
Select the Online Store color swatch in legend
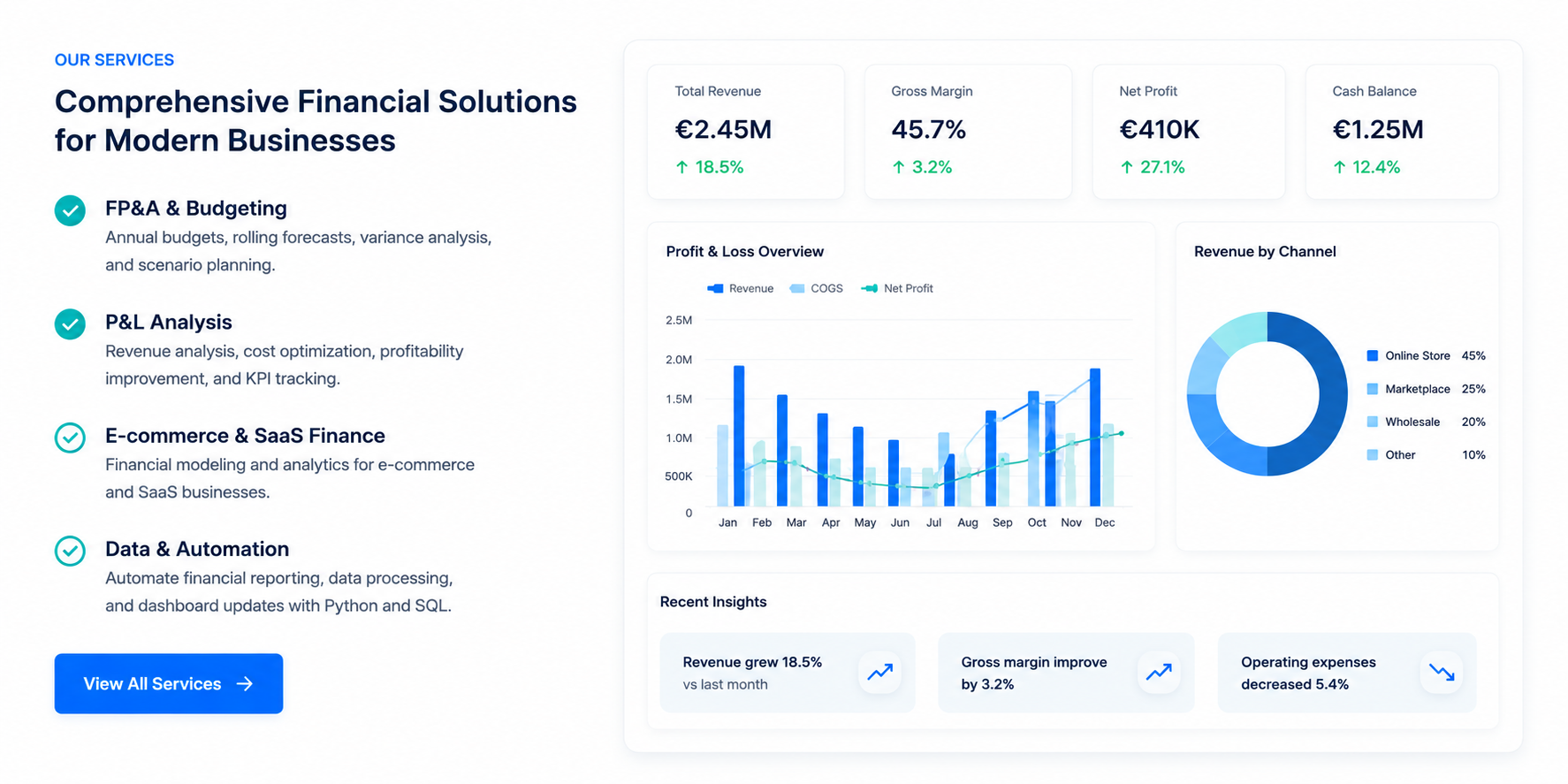1372,355
